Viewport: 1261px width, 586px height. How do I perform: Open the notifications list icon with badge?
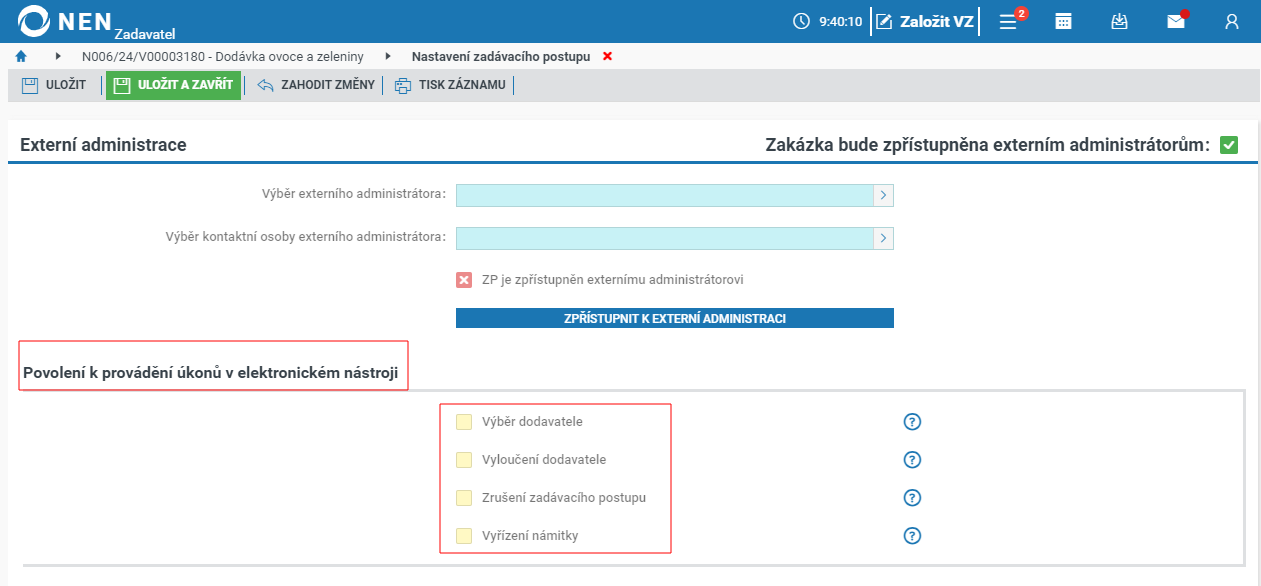coord(1008,21)
